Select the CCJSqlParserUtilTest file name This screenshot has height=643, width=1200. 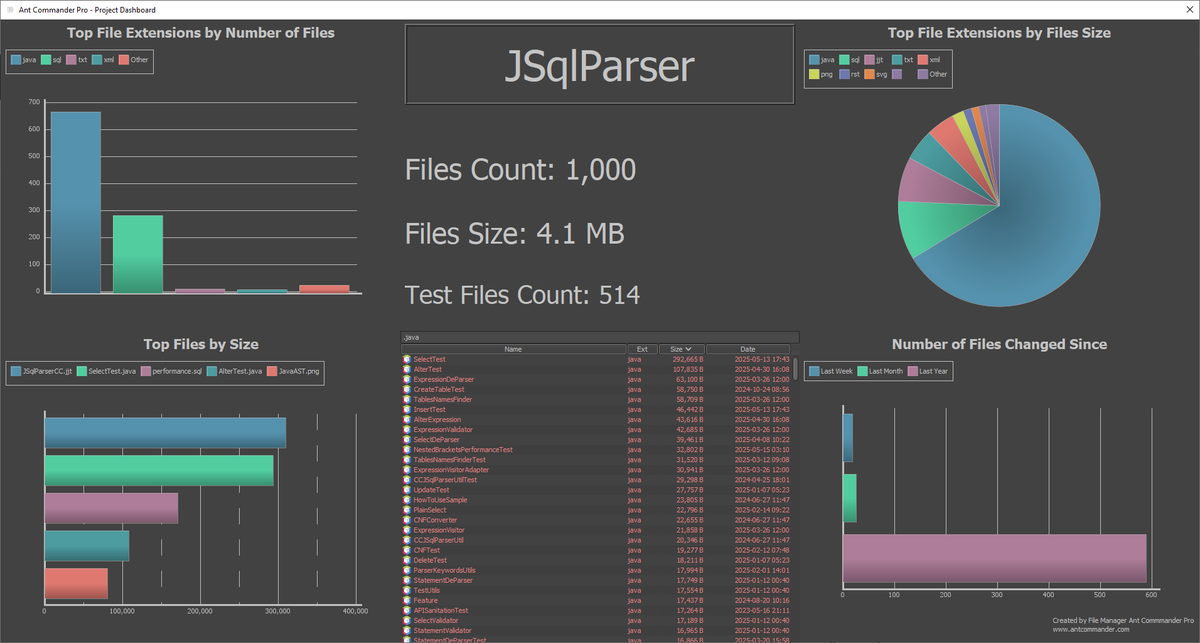pos(445,480)
